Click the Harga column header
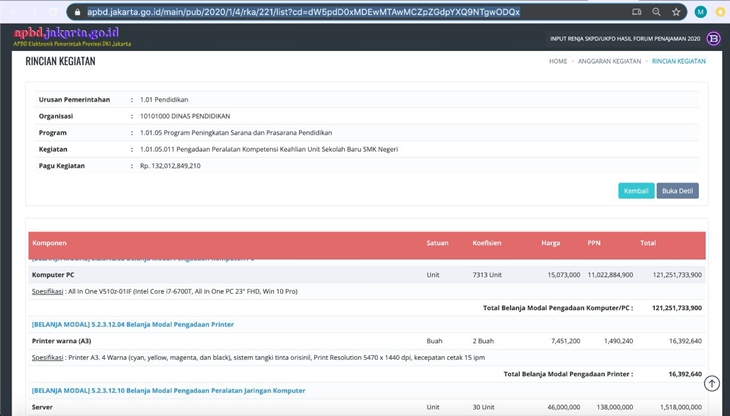730x416 pixels. [550, 243]
